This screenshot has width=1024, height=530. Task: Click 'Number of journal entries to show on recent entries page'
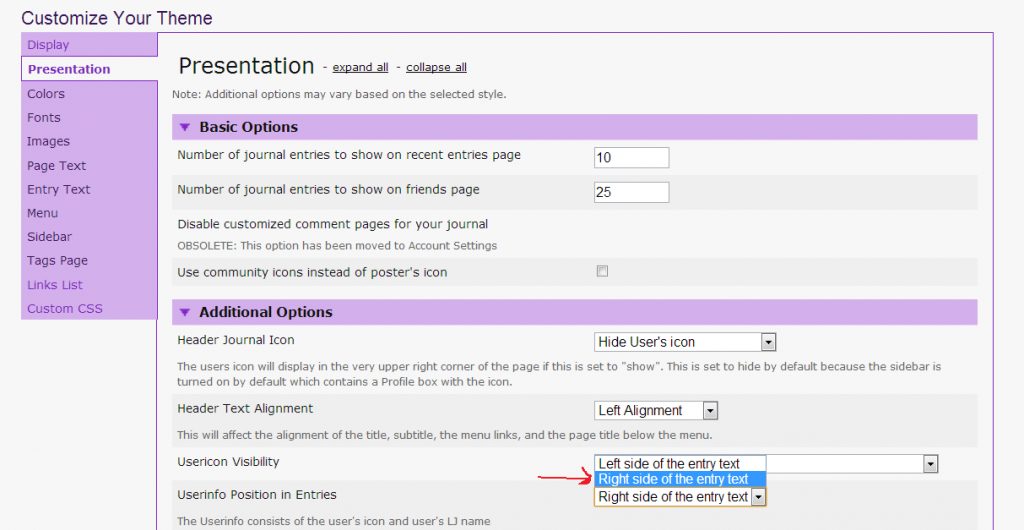(x=349, y=155)
